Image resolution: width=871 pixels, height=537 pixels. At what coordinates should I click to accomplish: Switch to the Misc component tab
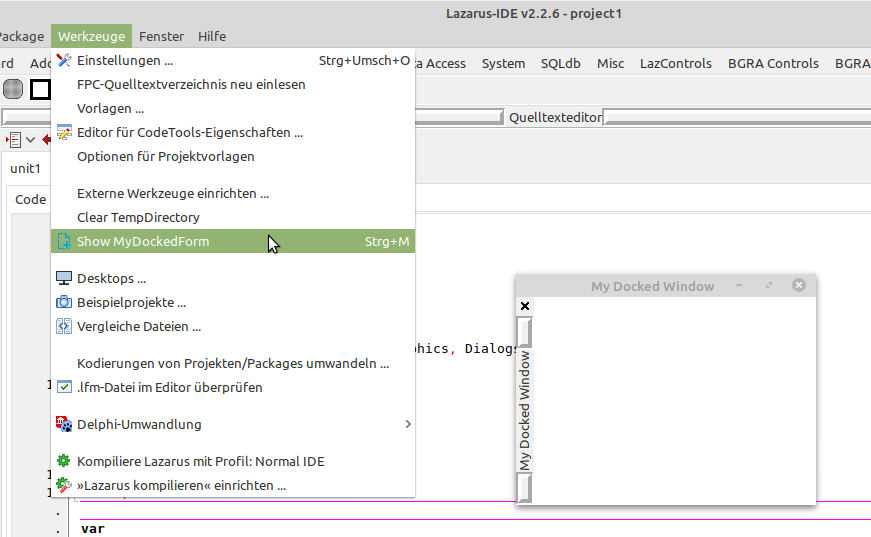(610, 63)
